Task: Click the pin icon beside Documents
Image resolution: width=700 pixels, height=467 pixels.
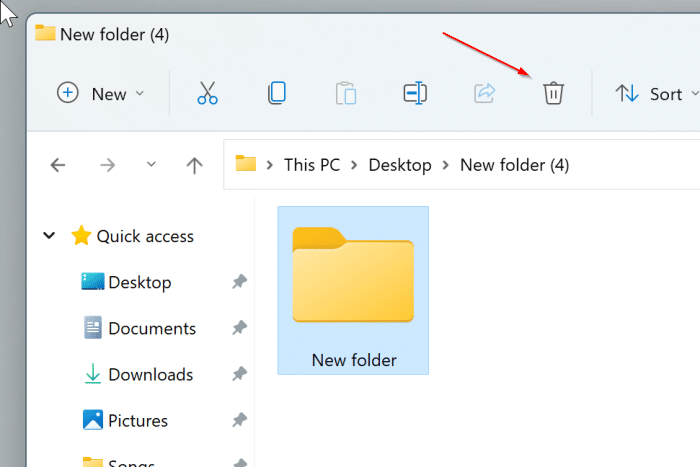Action: (x=239, y=328)
